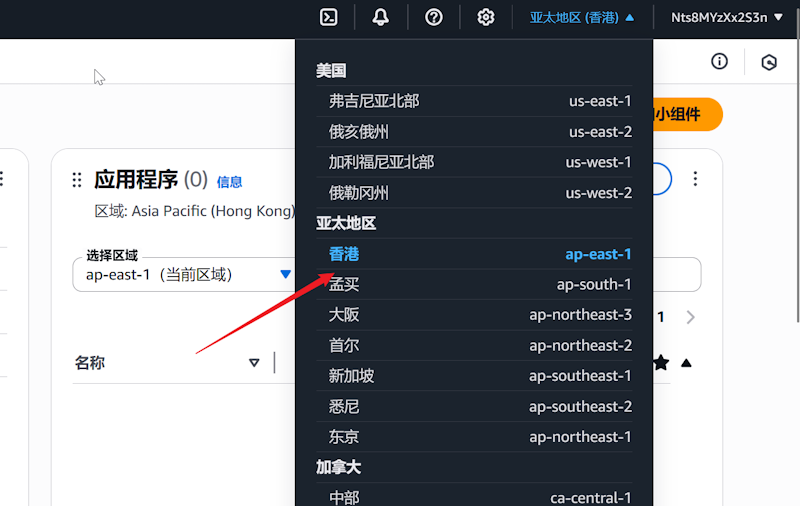Collapse the 亚太地区 (香港) region selector
Image resolution: width=800 pixels, height=506 pixels.
click(x=581, y=17)
